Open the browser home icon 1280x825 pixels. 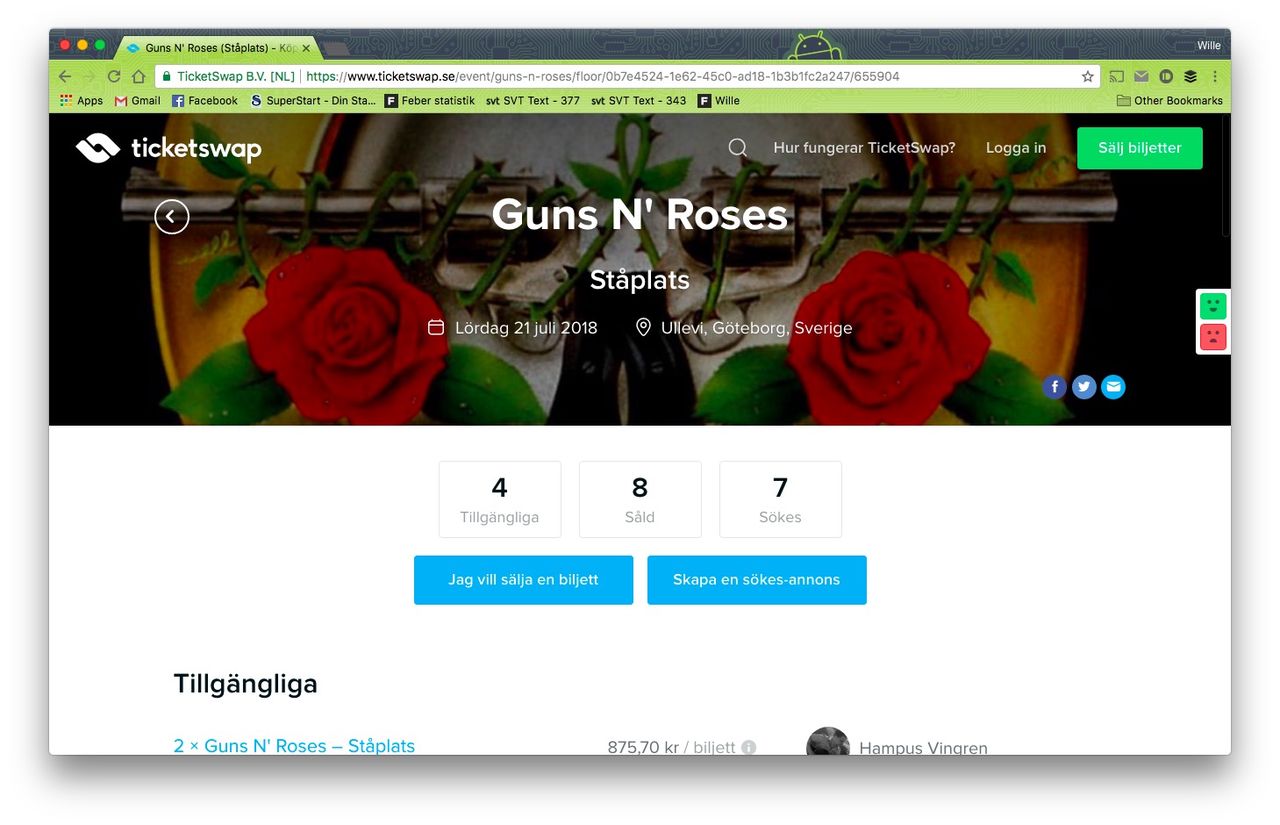pyautogui.click(x=138, y=76)
